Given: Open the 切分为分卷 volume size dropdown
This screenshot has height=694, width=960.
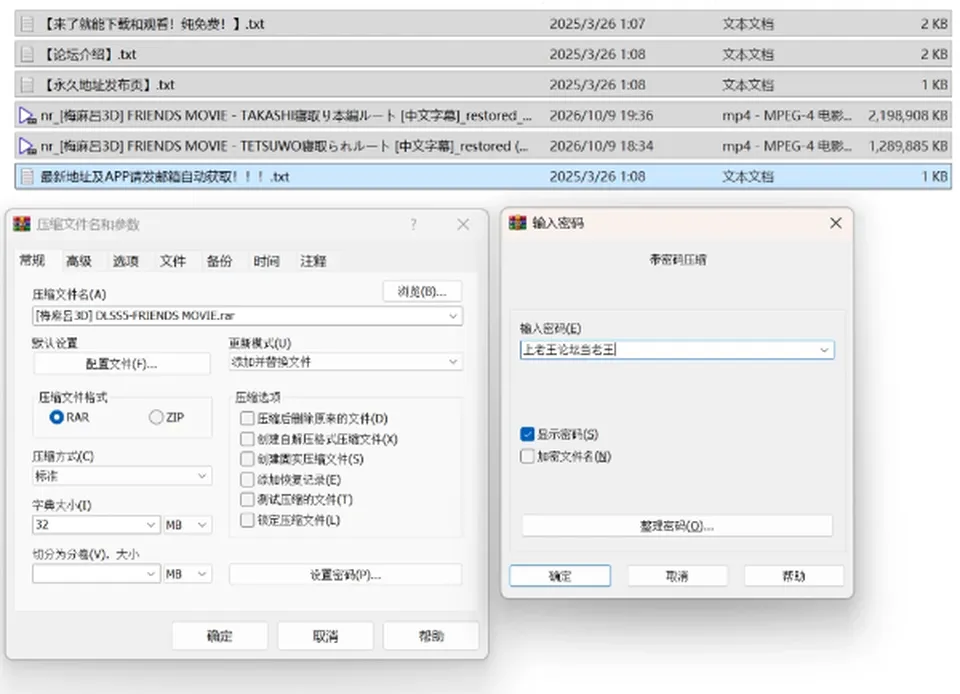Looking at the screenshot, I should [x=151, y=574].
